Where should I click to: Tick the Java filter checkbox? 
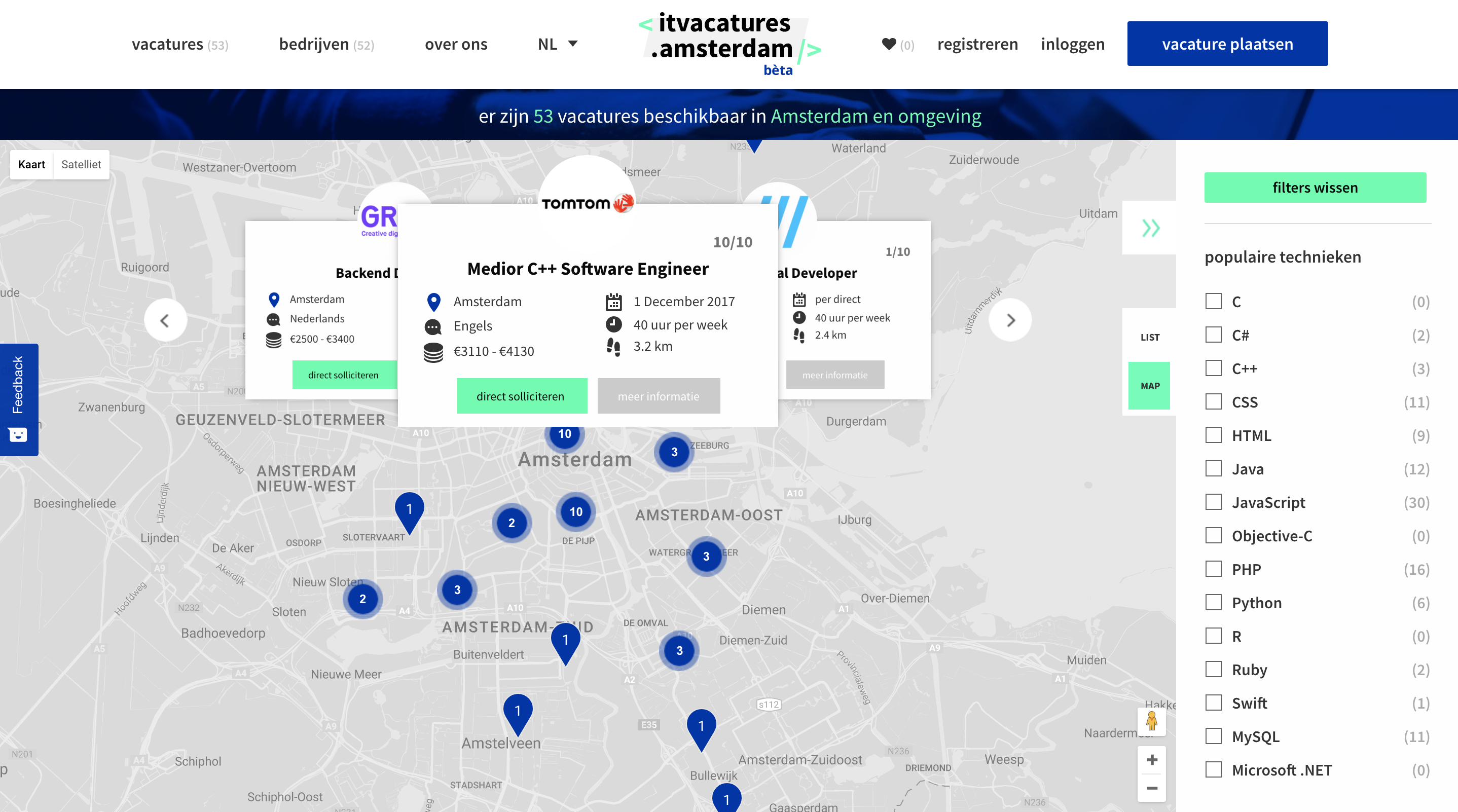[x=1213, y=468]
